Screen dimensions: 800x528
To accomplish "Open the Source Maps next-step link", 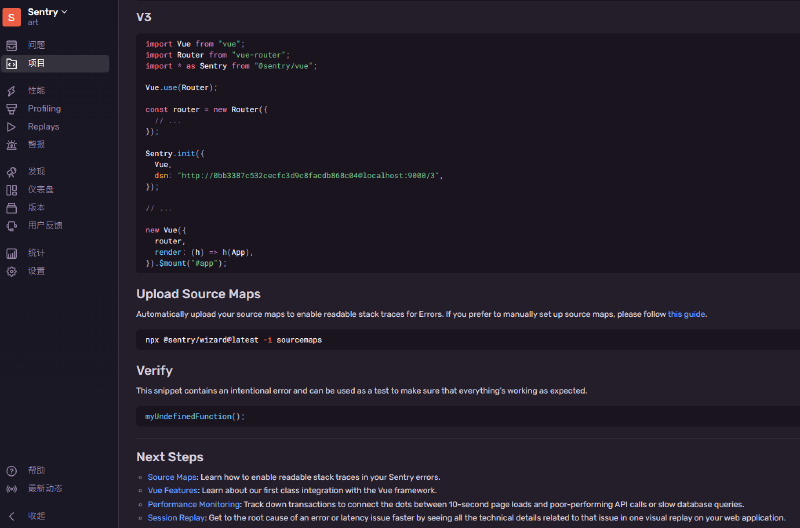I will (x=173, y=477).
